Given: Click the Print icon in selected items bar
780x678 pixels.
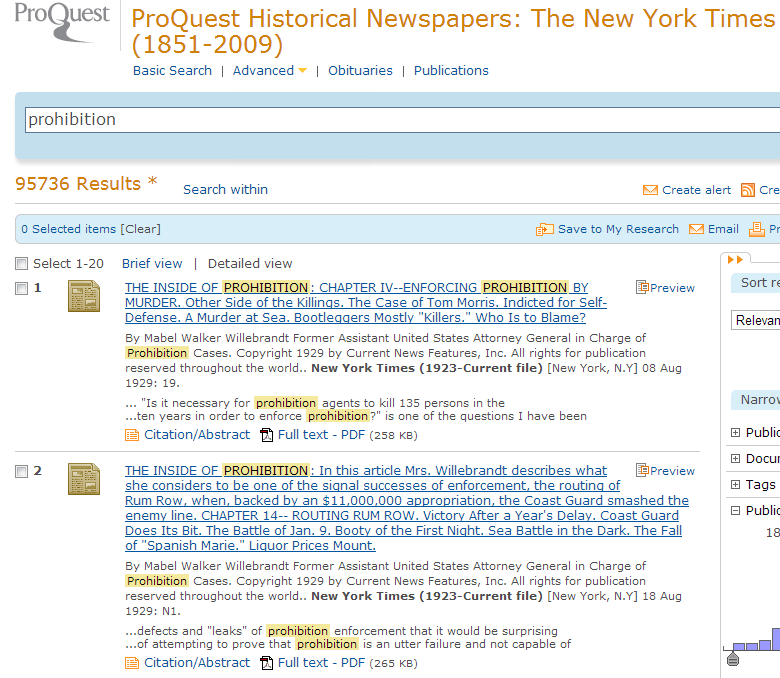Looking at the screenshot, I should 757,229.
